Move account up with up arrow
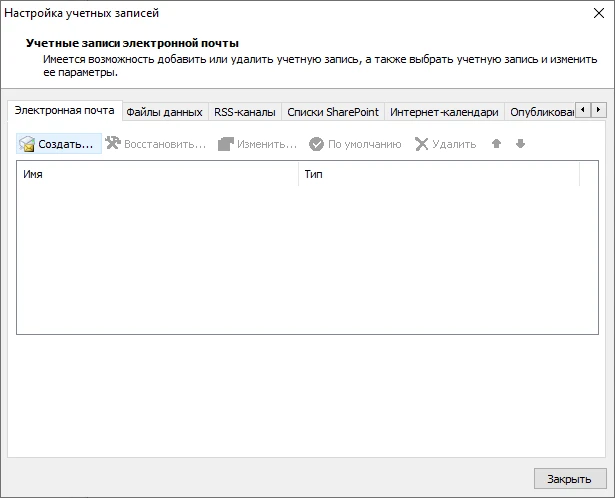The height and width of the screenshot is (498, 615). click(496, 144)
